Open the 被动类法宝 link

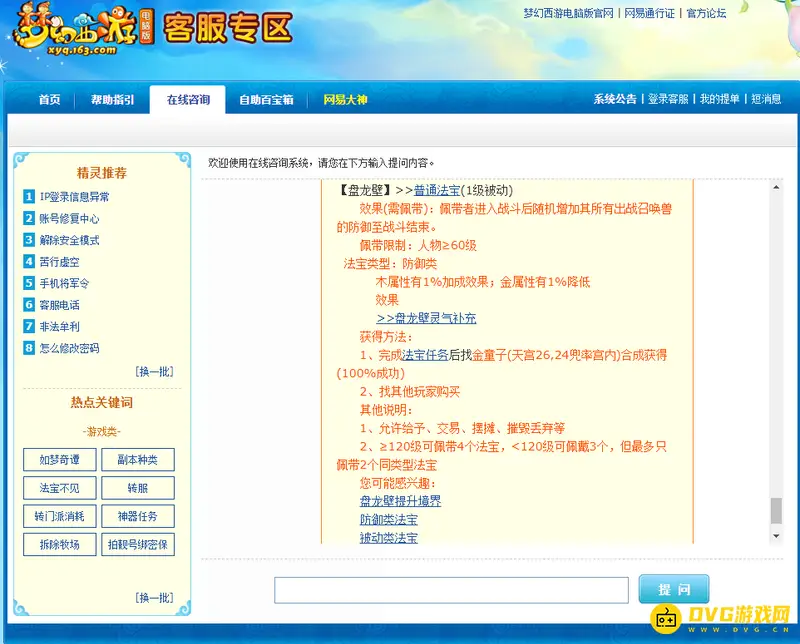point(389,538)
